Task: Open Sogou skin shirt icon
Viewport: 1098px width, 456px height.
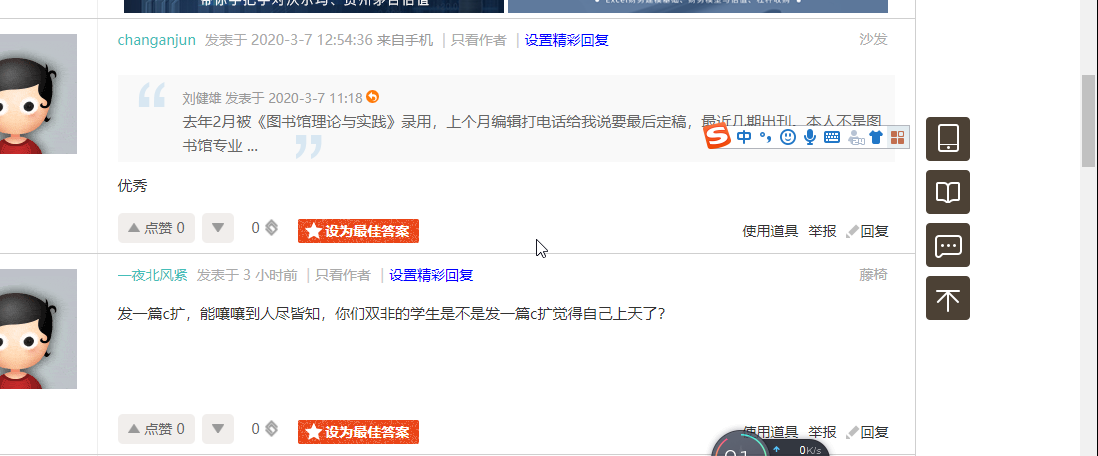Action: coord(875,137)
